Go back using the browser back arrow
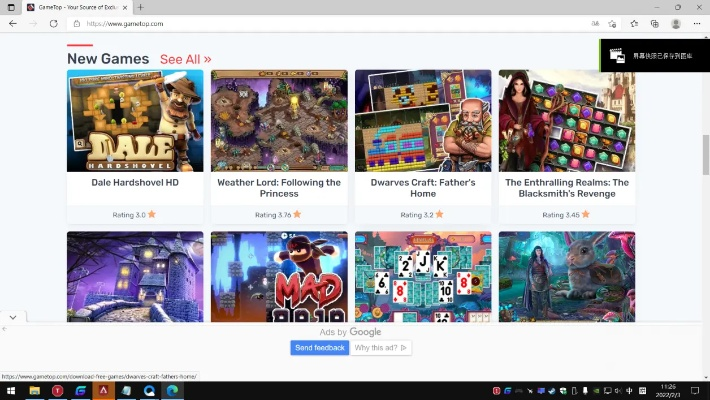Viewport: 710px width, 400px height. pyautogui.click(x=13, y=24)
